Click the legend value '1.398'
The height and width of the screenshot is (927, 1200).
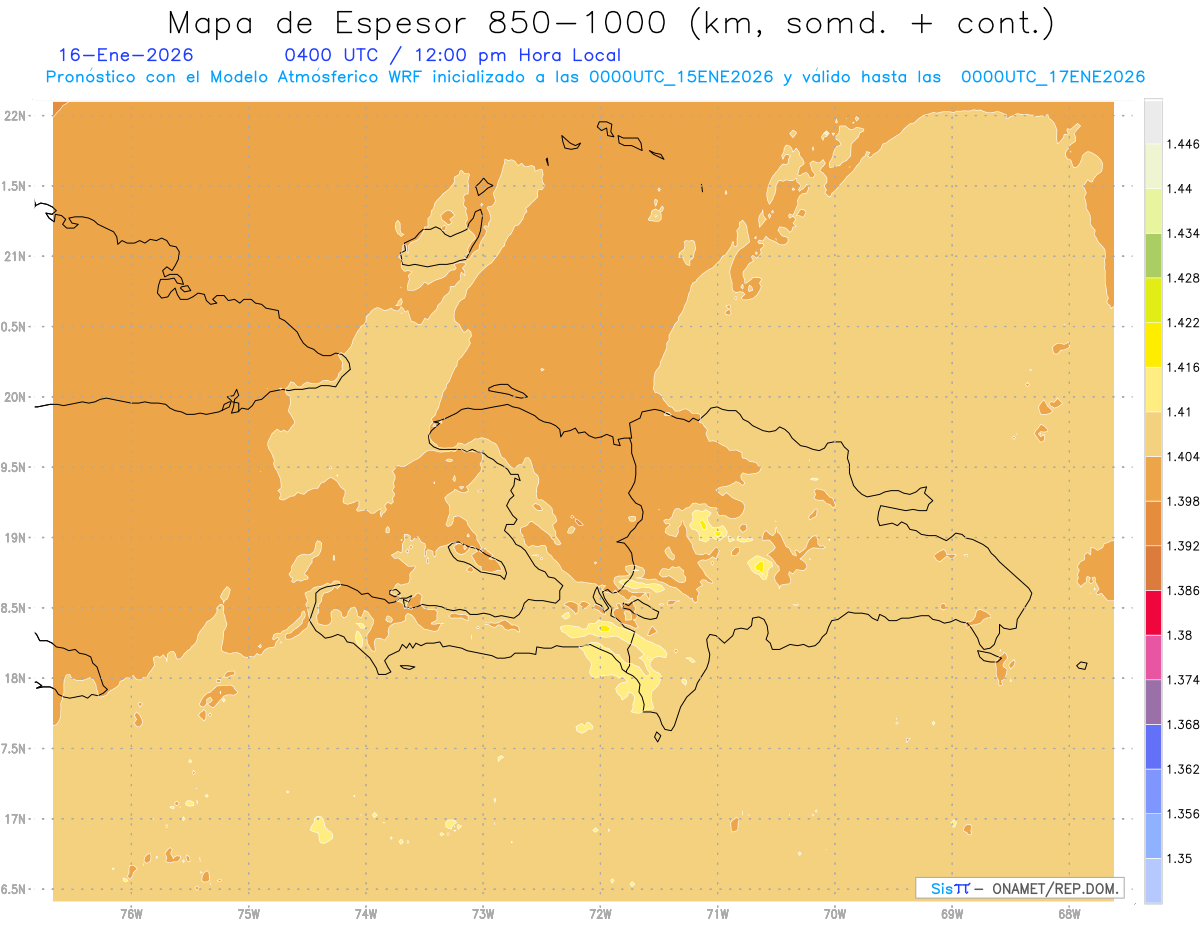[x=1183, y=501]
